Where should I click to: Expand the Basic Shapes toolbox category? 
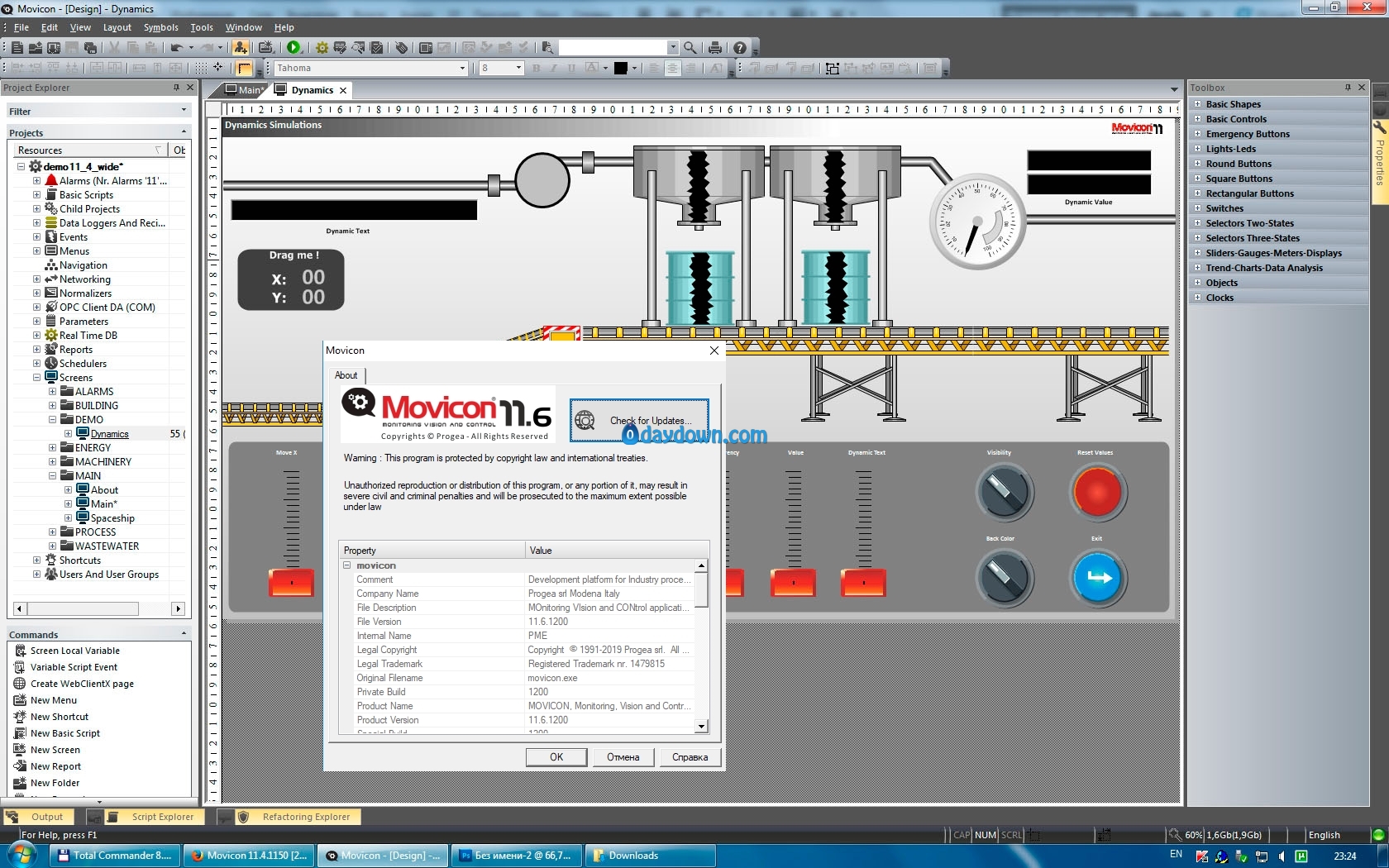click(1198, 104)
